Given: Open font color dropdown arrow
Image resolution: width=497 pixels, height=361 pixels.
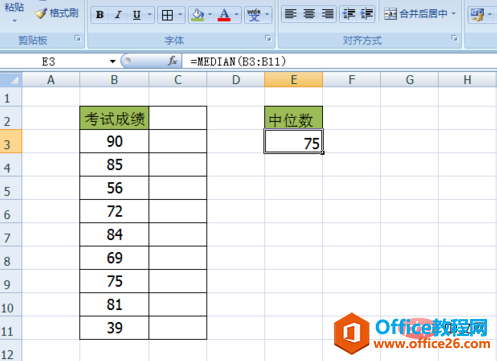Looking at the screenshot, I should [237, 15].
